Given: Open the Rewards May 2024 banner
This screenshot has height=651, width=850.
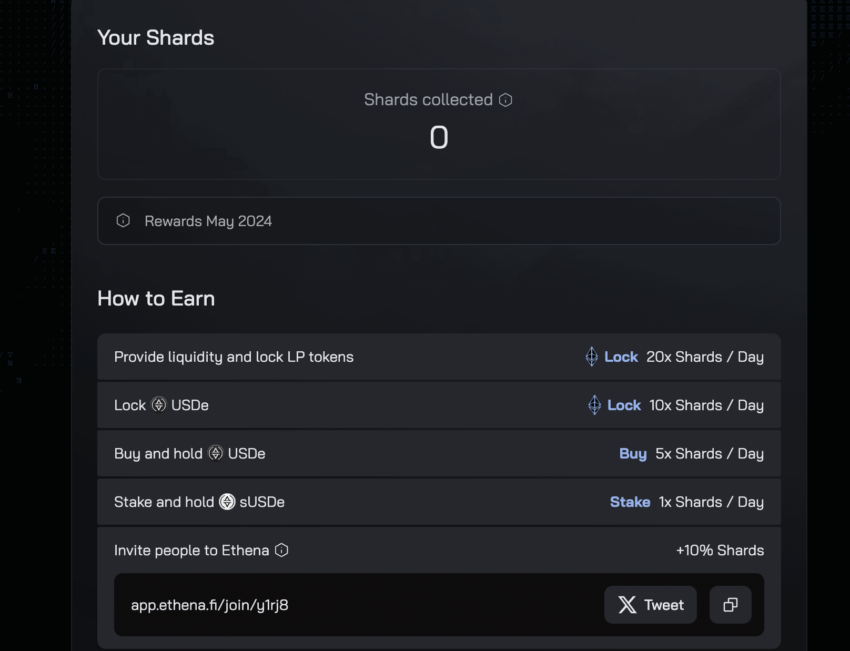Looking at the screenshot, I should (438, 221).
